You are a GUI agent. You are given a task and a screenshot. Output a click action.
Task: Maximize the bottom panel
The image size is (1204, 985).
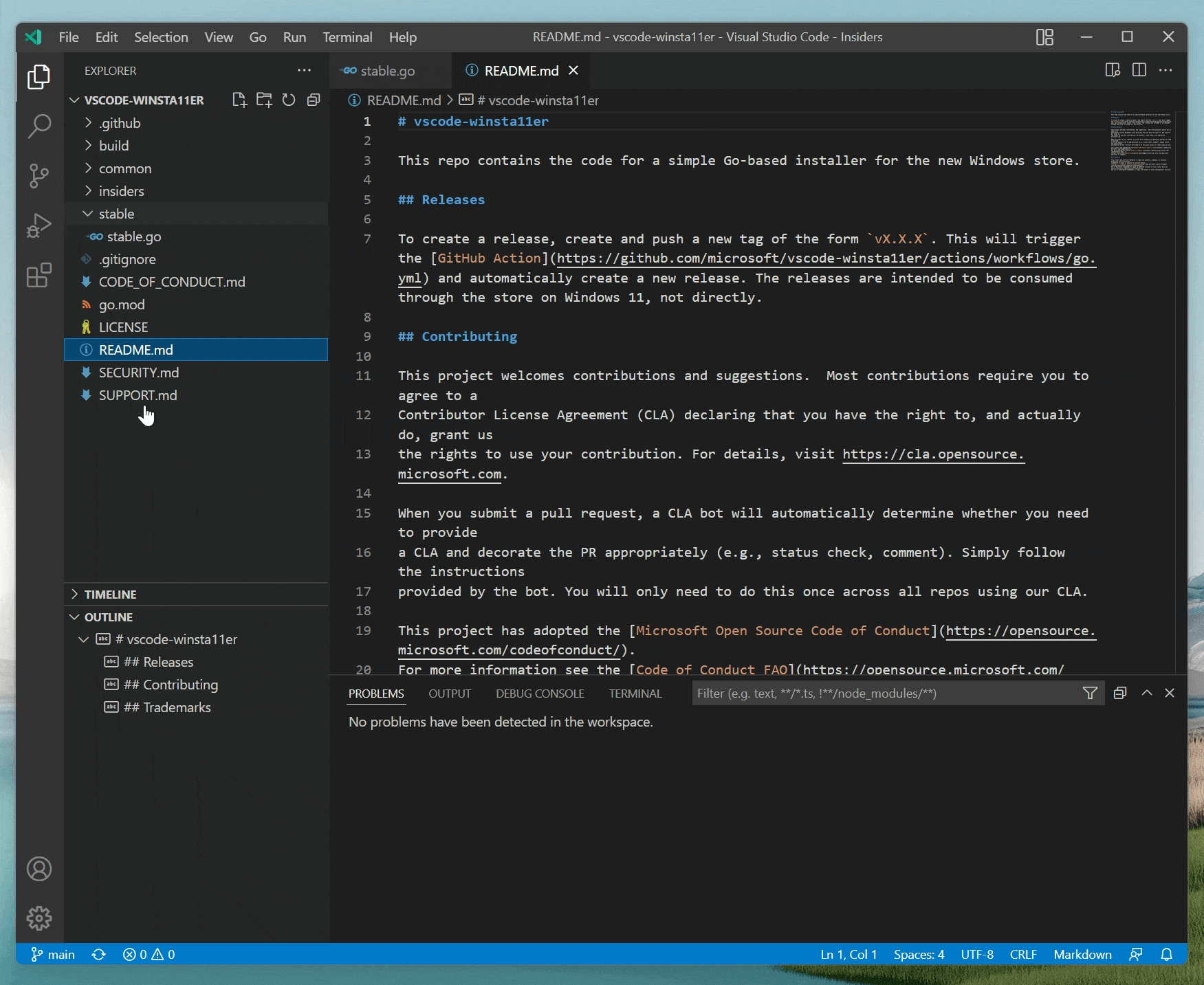(x=1146, y=693)
